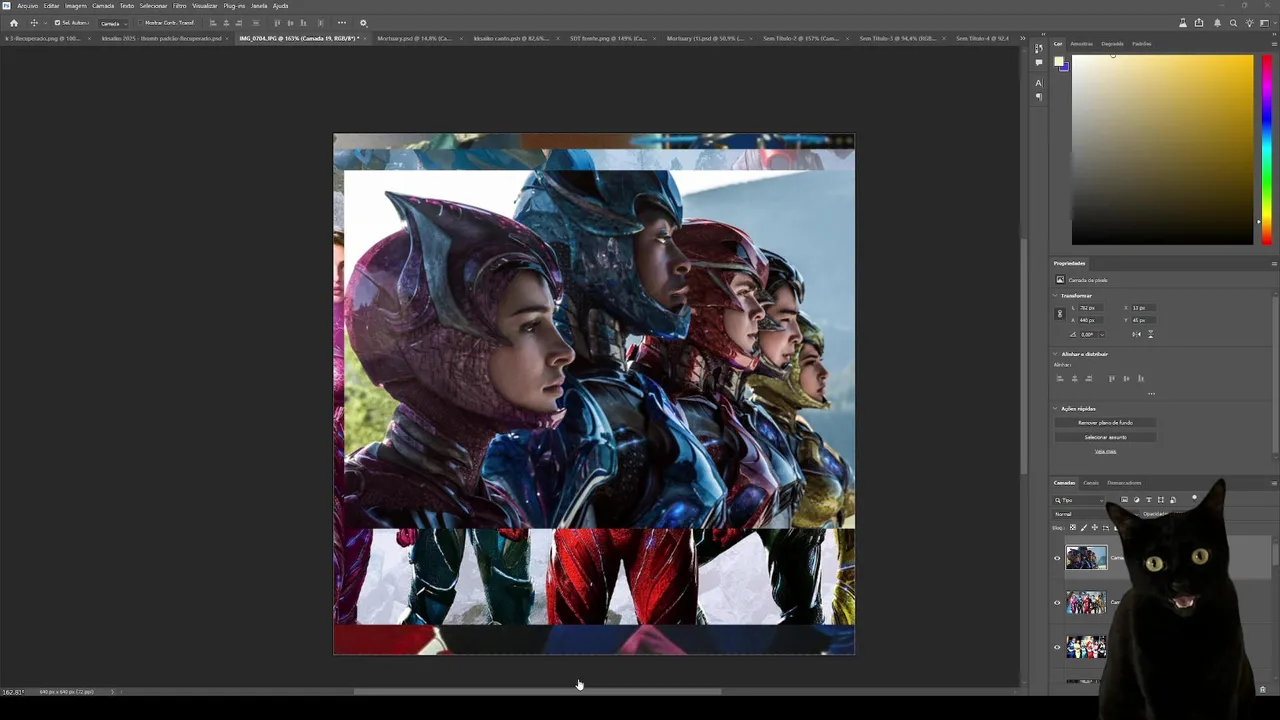Viewport: 1280px width, 720px height.
Task: Toggle the width-height link constraint
Action: pos(1060,314)
